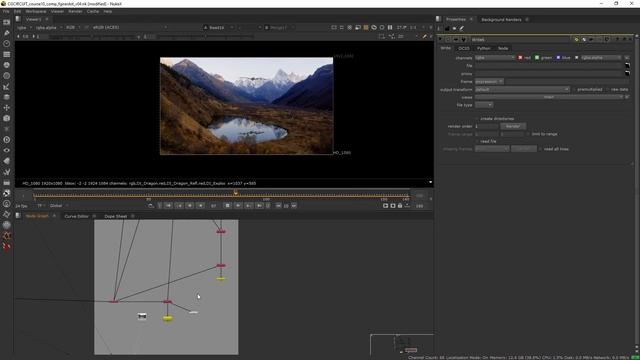Click the pencil icon in Properties panel toolbar
Viewport: 640px width, 360px height.
tap(462, 29)
